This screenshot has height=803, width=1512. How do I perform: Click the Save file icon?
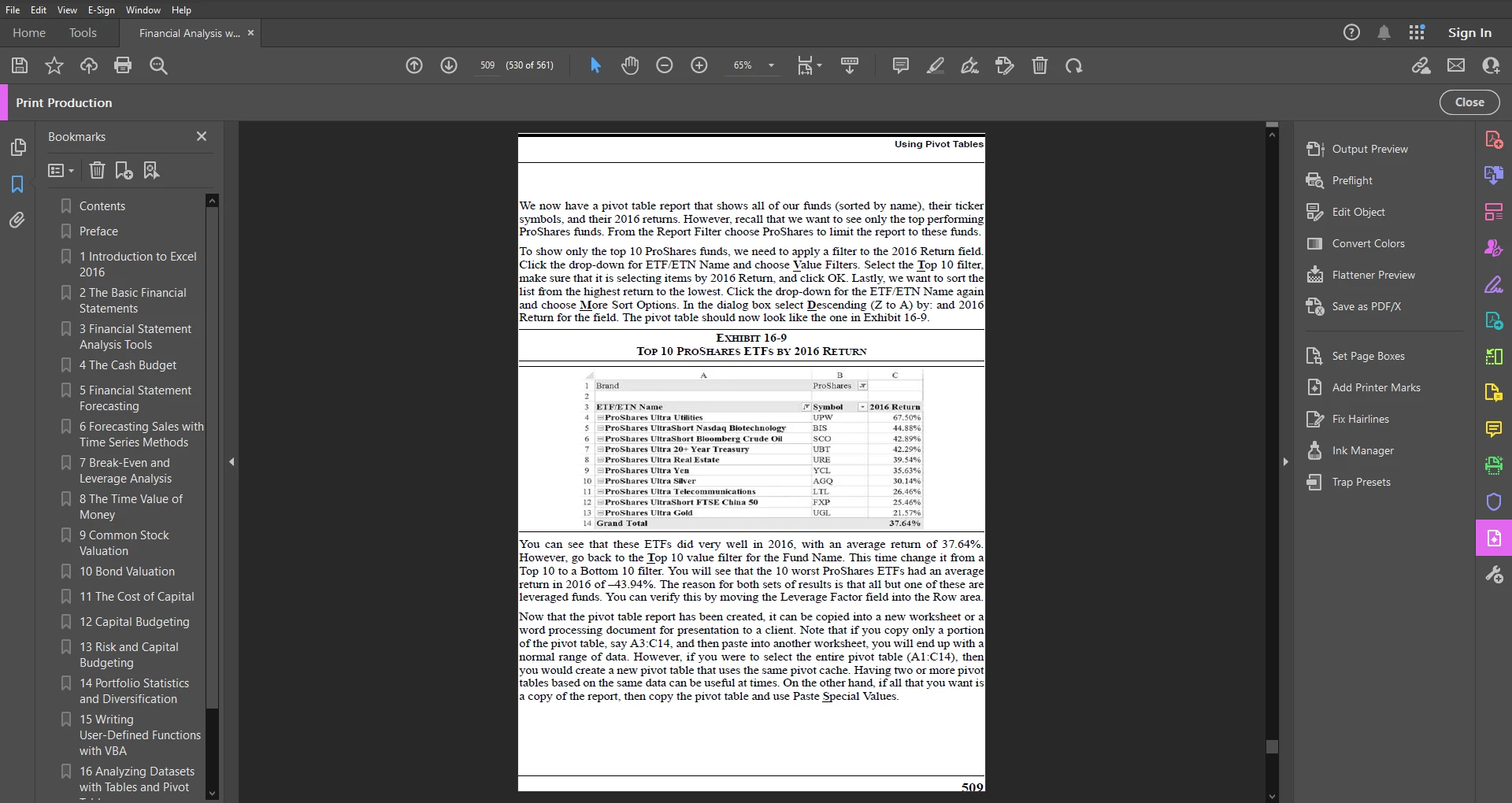[x=20, y=65]
